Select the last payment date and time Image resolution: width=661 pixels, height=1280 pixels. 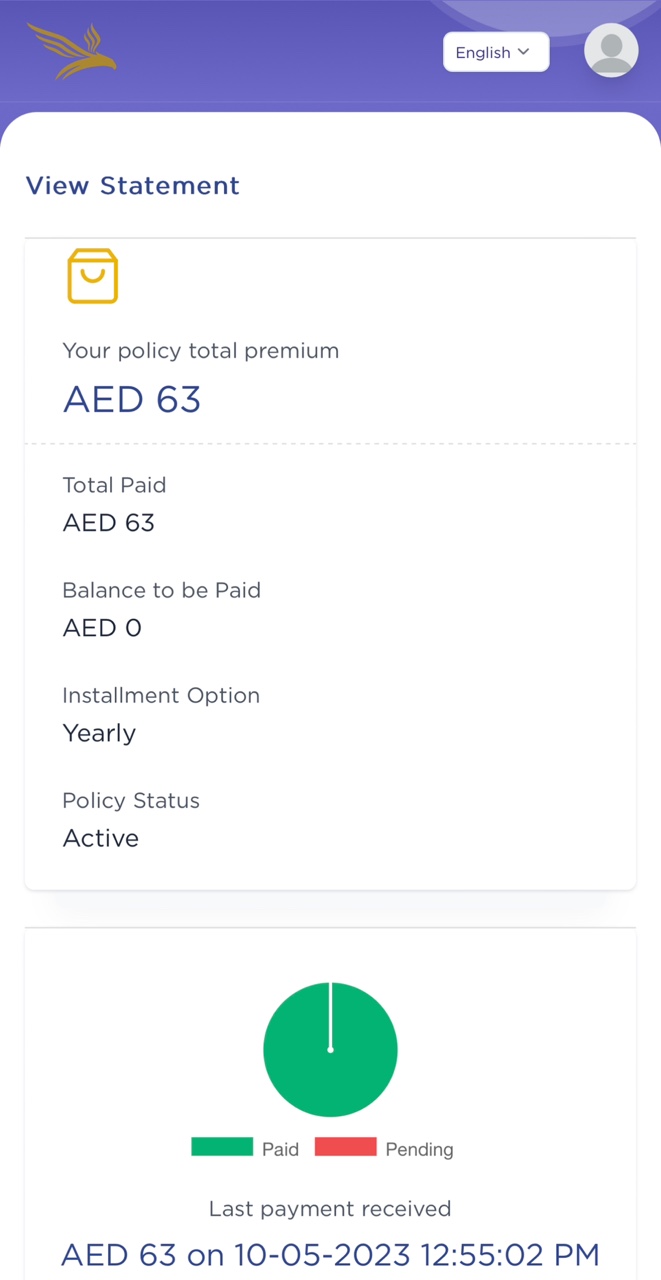click(x=417, y=1254)
